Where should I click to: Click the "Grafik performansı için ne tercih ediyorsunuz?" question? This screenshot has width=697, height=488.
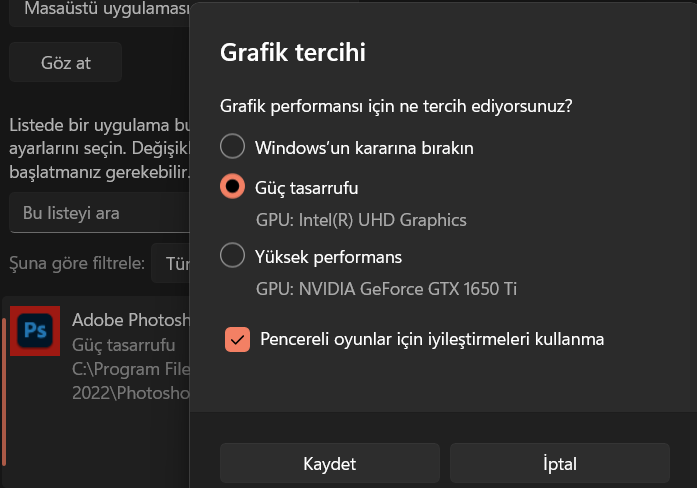[402, 104]
